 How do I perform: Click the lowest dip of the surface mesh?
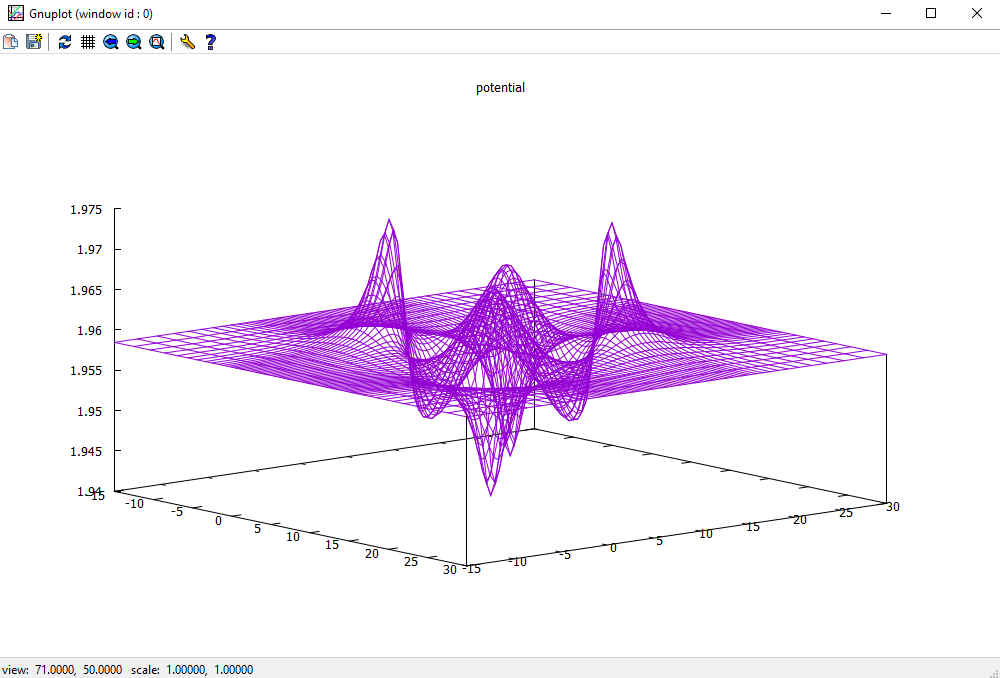point(490,492)
